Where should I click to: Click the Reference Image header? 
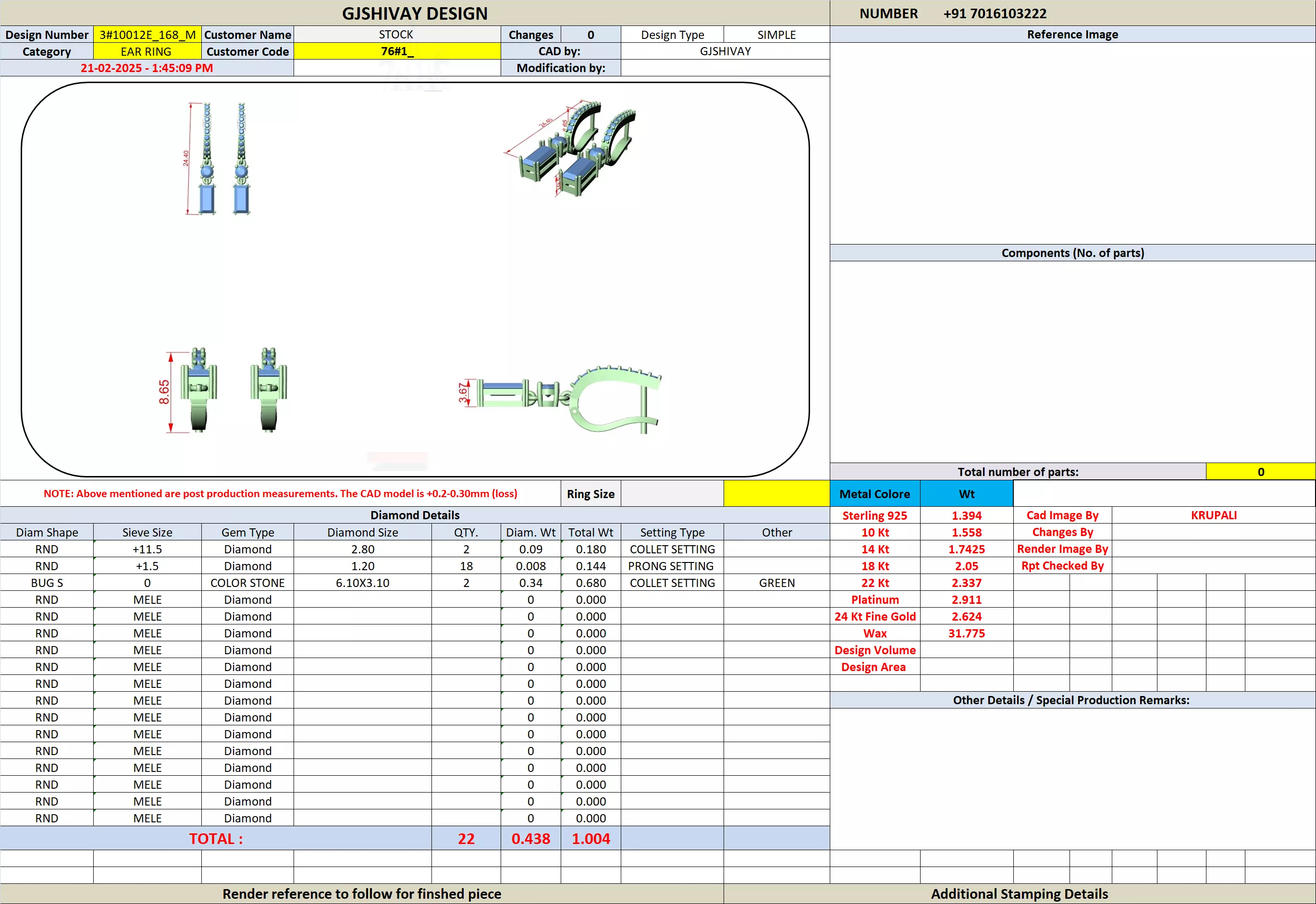pyautogui.click(x=1072, y=35)
